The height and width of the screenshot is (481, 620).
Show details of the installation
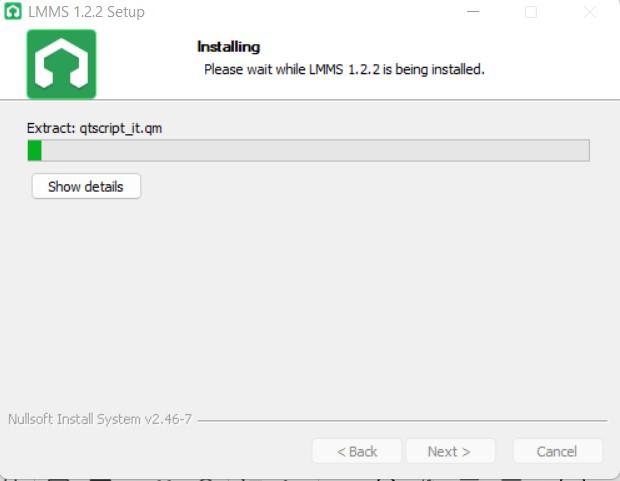pos(86,186)
